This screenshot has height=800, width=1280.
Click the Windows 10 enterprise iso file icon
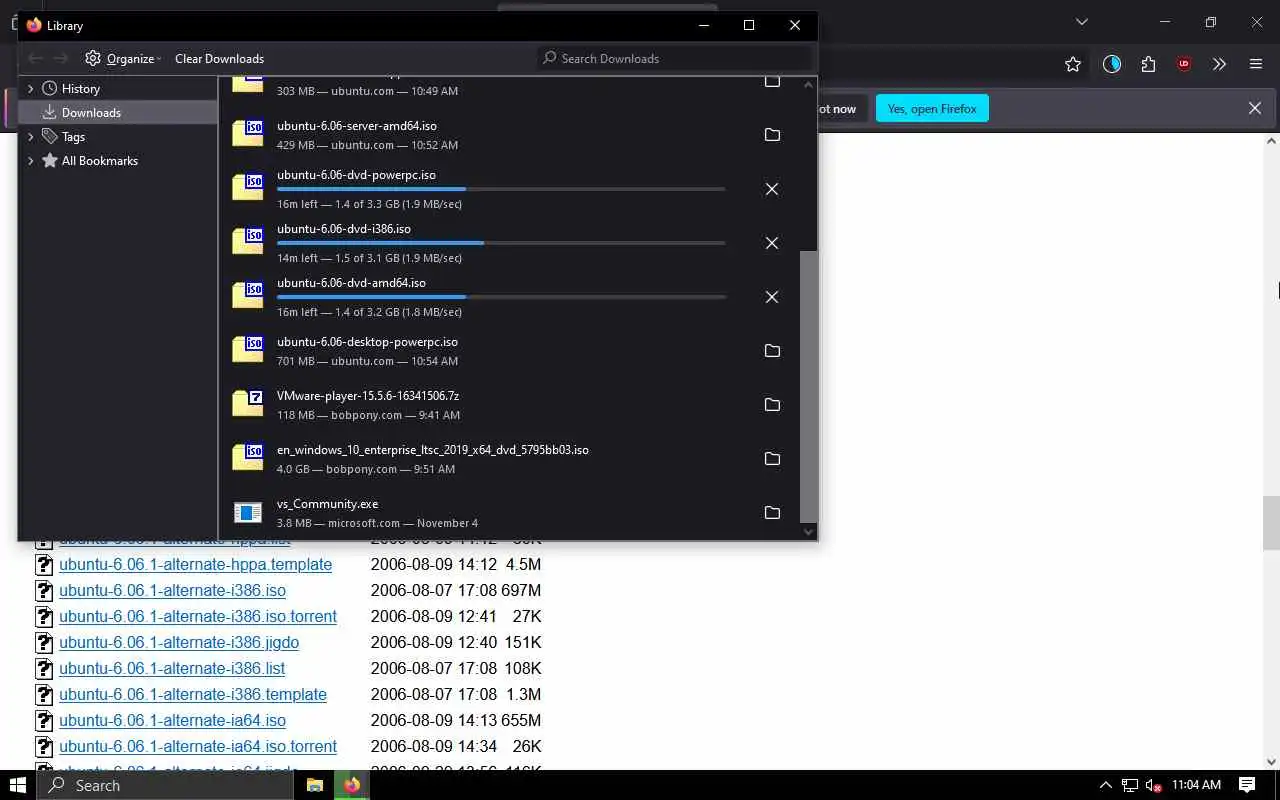247,457
